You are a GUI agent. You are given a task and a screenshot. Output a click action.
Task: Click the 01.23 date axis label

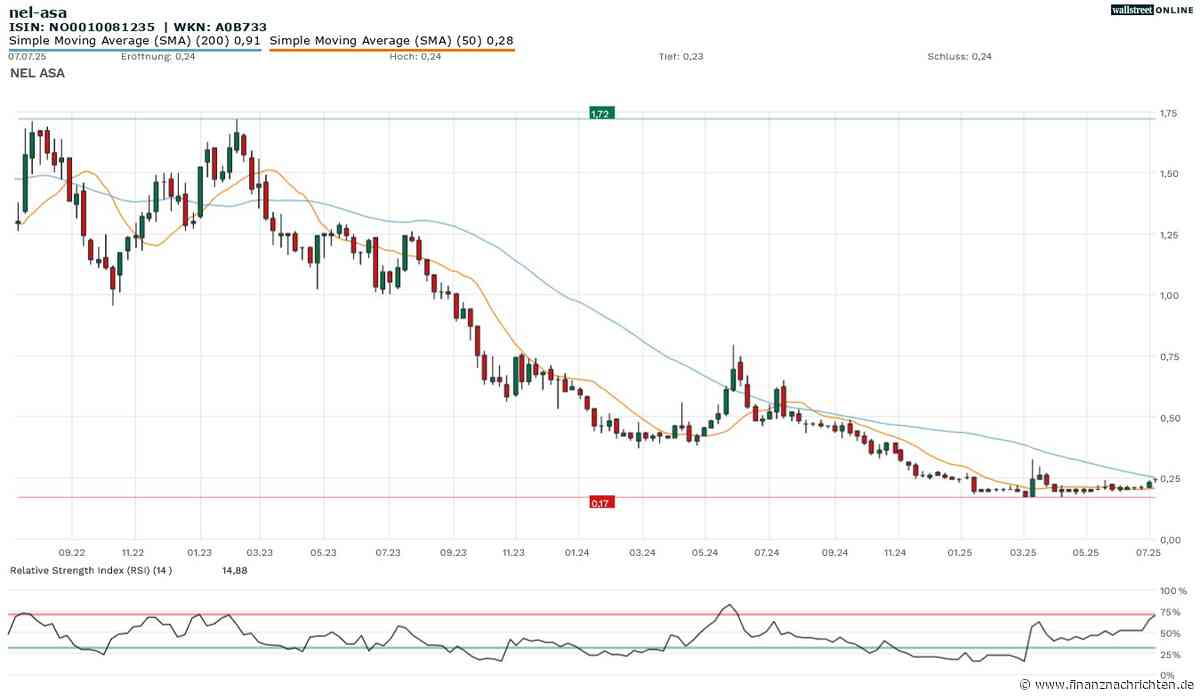tap(199, 552)
